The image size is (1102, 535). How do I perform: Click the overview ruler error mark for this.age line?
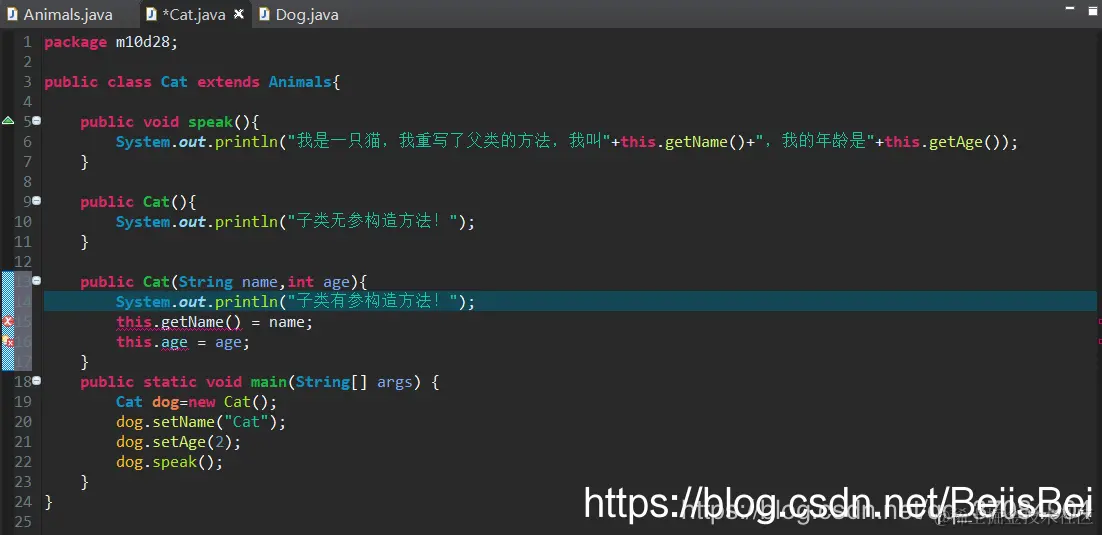(x=1099, y=342)
